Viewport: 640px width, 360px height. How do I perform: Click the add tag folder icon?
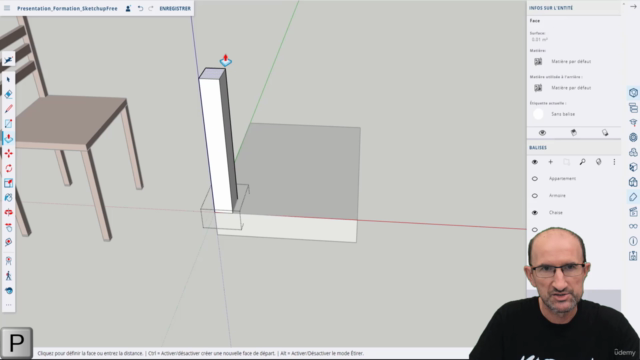tap(567, 162)
